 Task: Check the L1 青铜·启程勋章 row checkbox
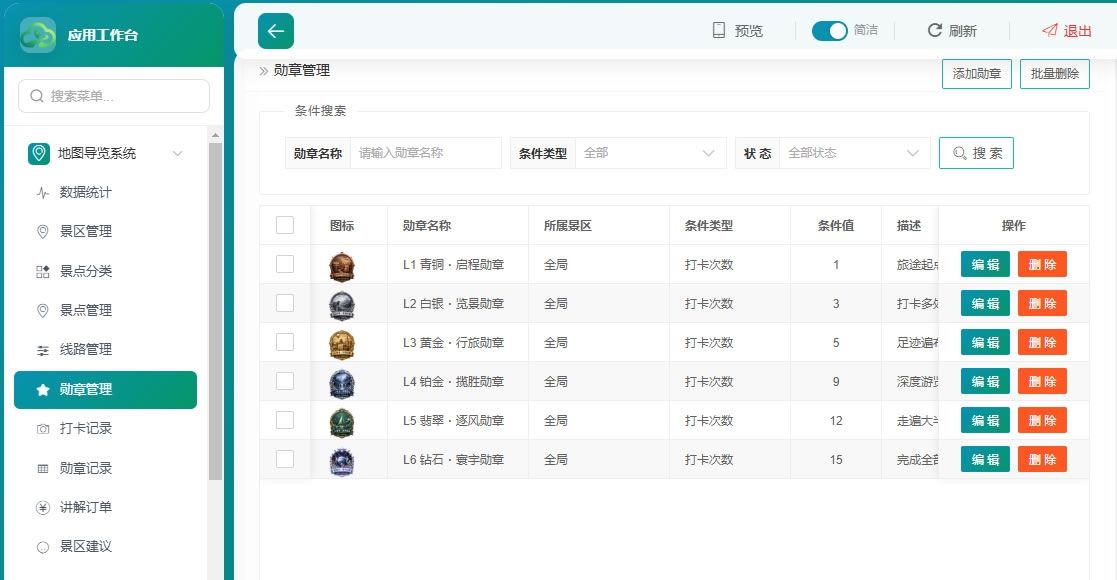coord(285,264)
